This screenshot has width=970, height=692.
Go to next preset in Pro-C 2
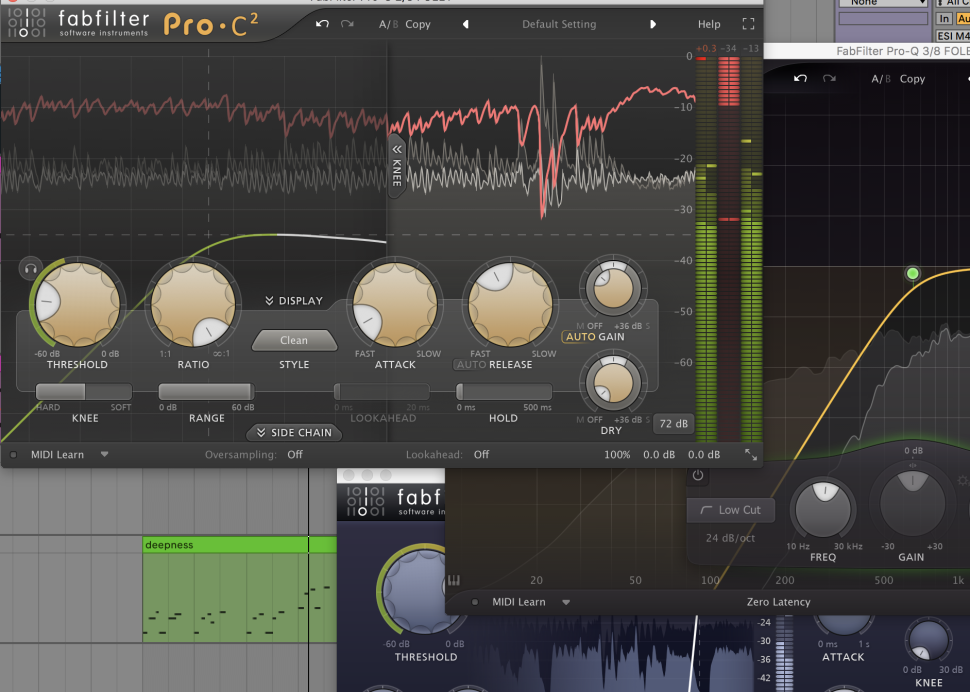pos(653,24)
